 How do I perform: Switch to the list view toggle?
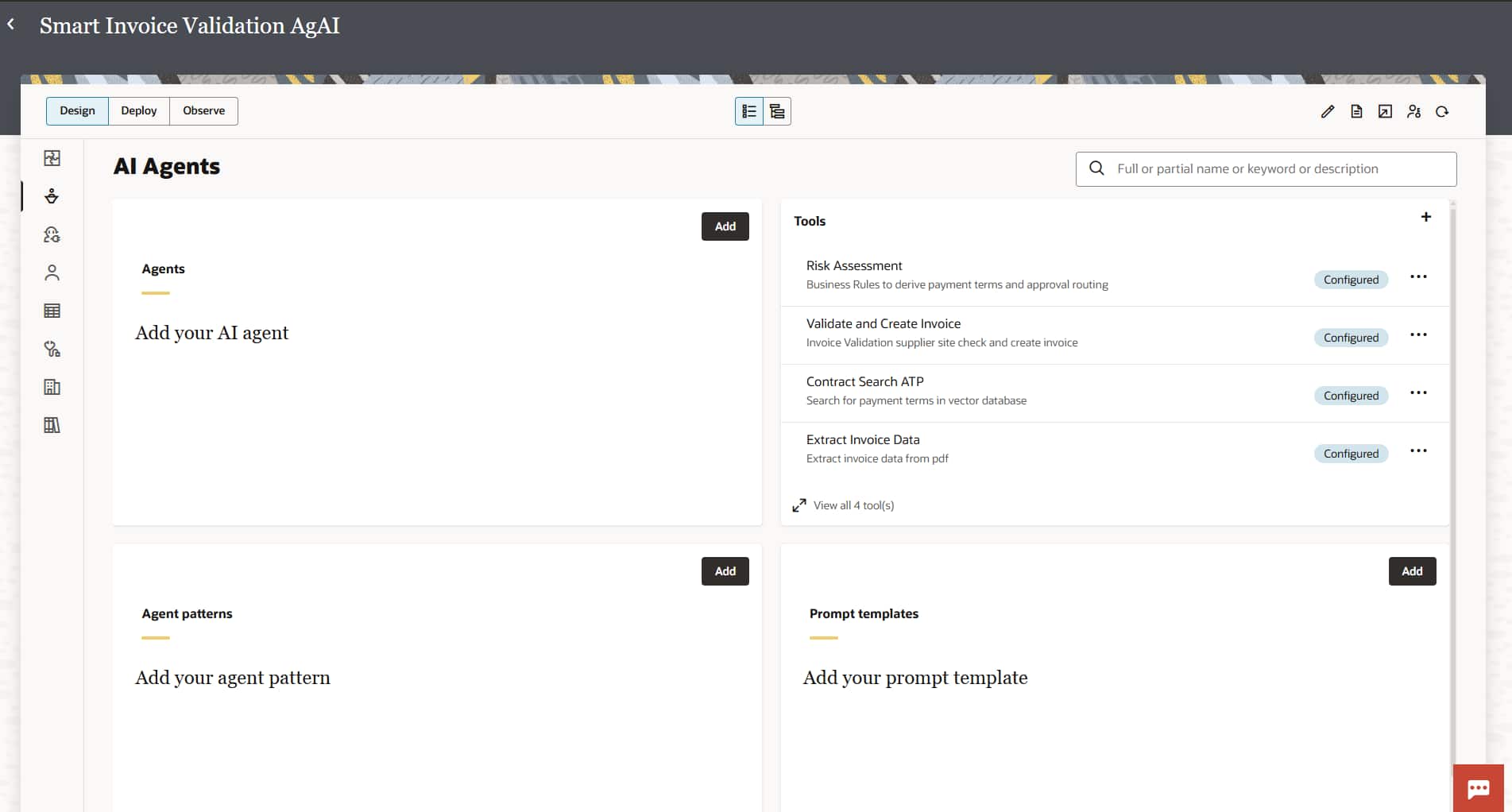[x=749, y=111]
